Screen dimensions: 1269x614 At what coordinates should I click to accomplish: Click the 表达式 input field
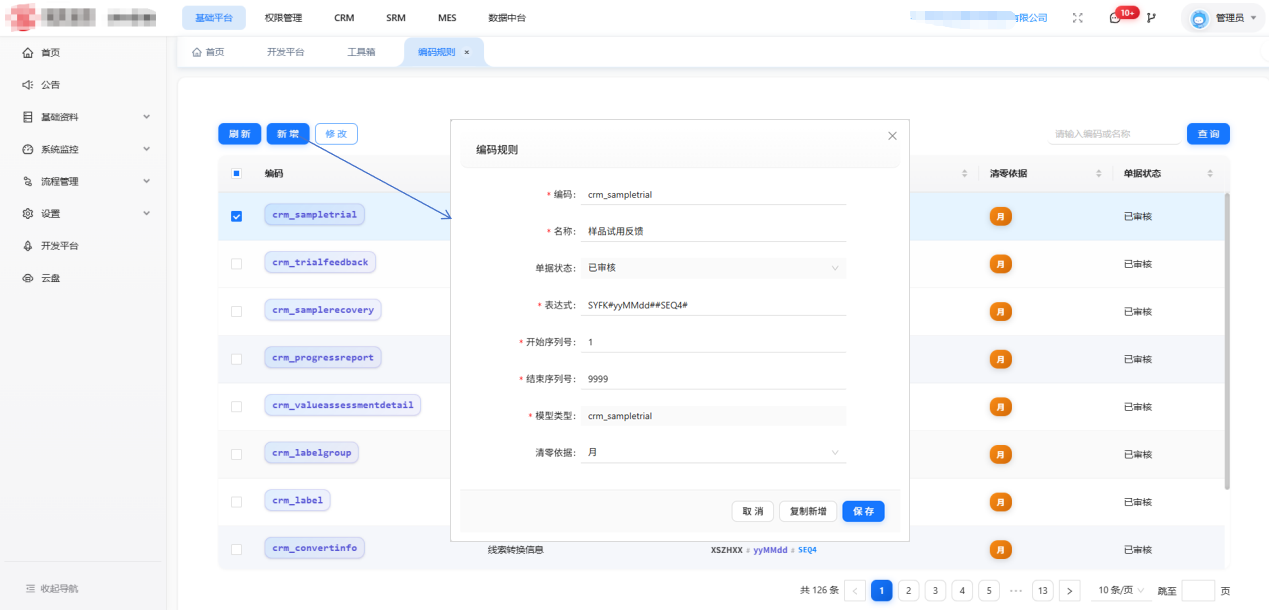click(716, 305)
